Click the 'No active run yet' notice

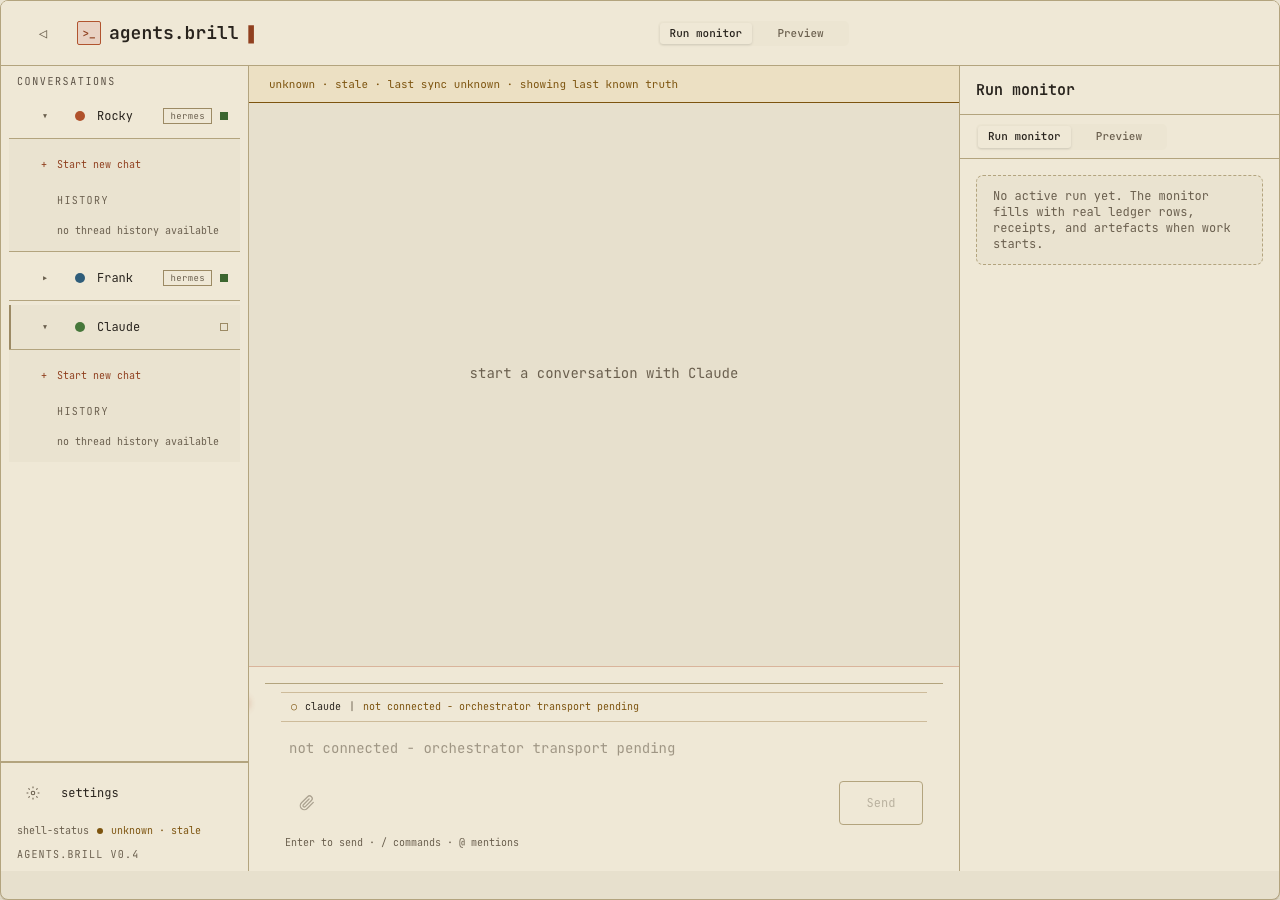(x=1119, y=220)
